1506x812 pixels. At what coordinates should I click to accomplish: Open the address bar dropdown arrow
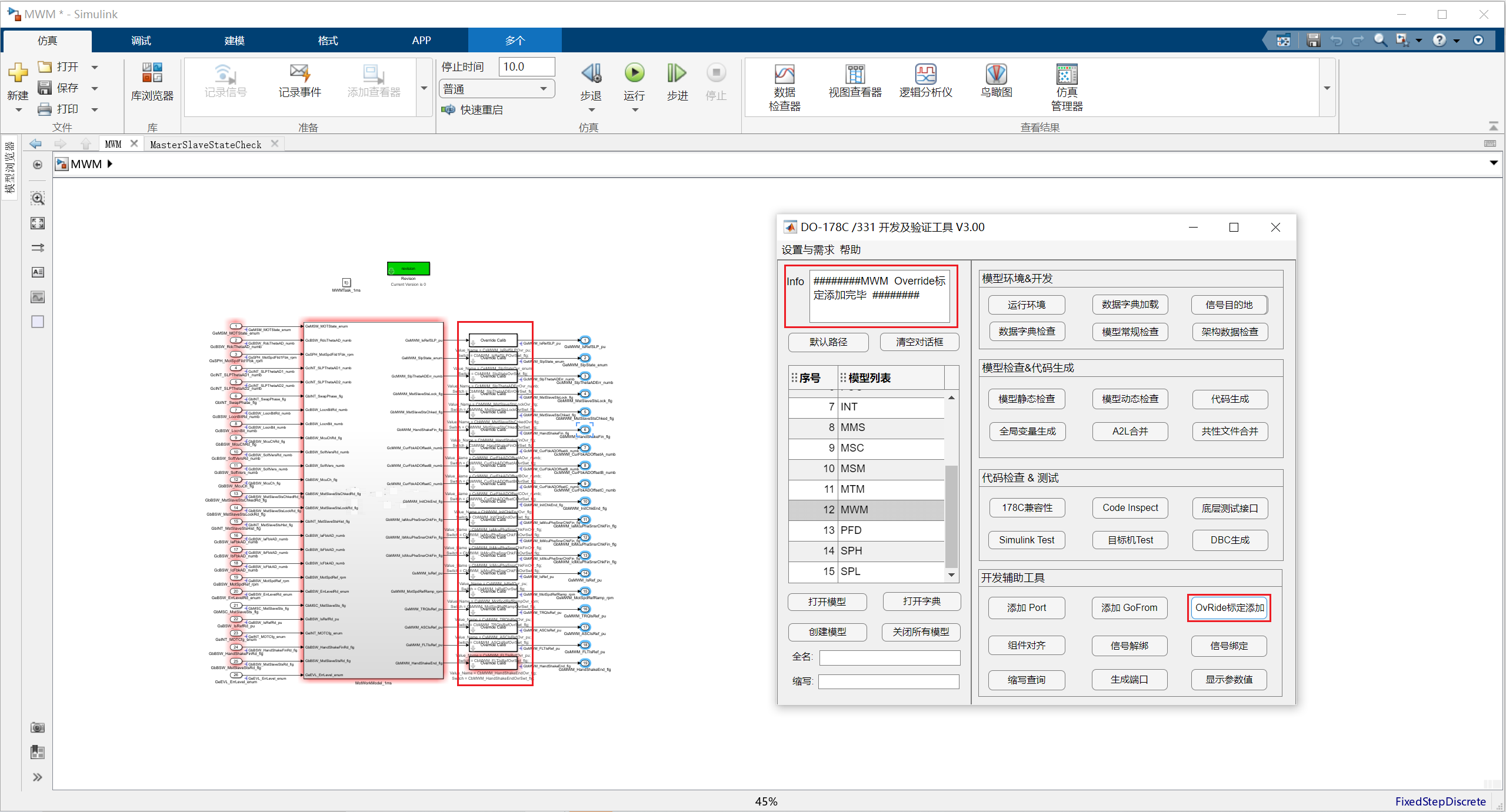(1493, 163)
